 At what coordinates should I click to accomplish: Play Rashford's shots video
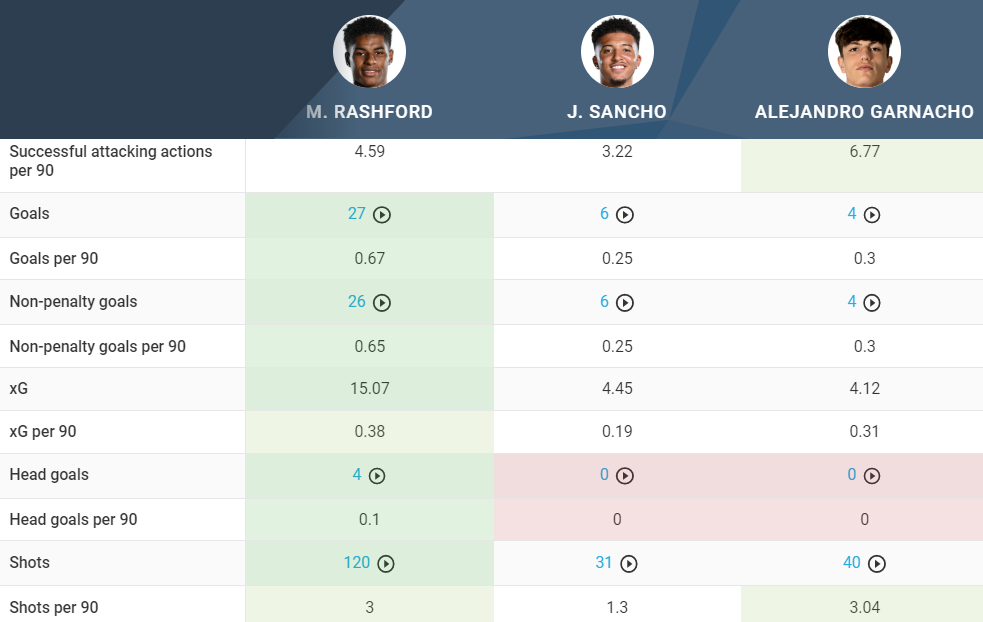tap(386, 564)
